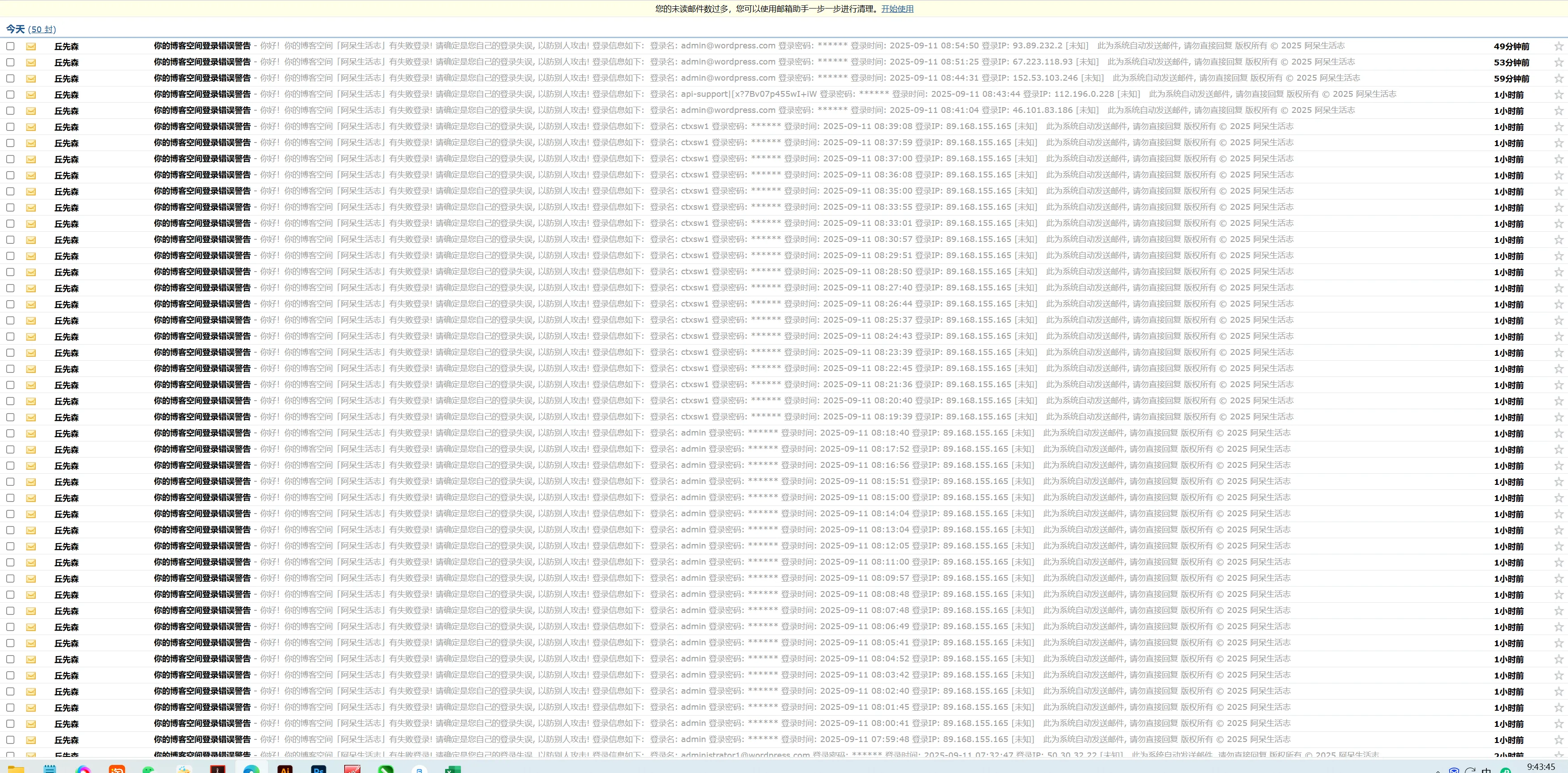This screenshot has width=1568, height=773.
Task: Click the 50 封 count link
Action: click(x=42, y=29)
